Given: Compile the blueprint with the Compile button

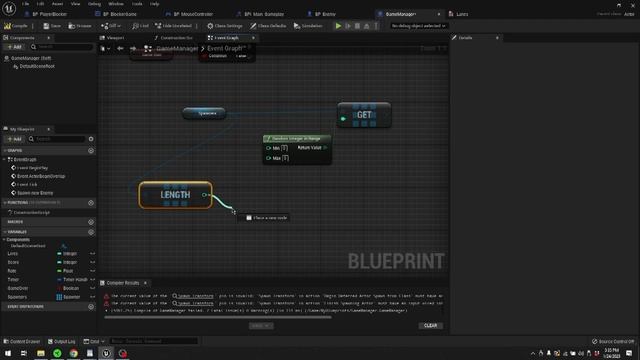Looking at the screenshot, I should tap(16, 26).
